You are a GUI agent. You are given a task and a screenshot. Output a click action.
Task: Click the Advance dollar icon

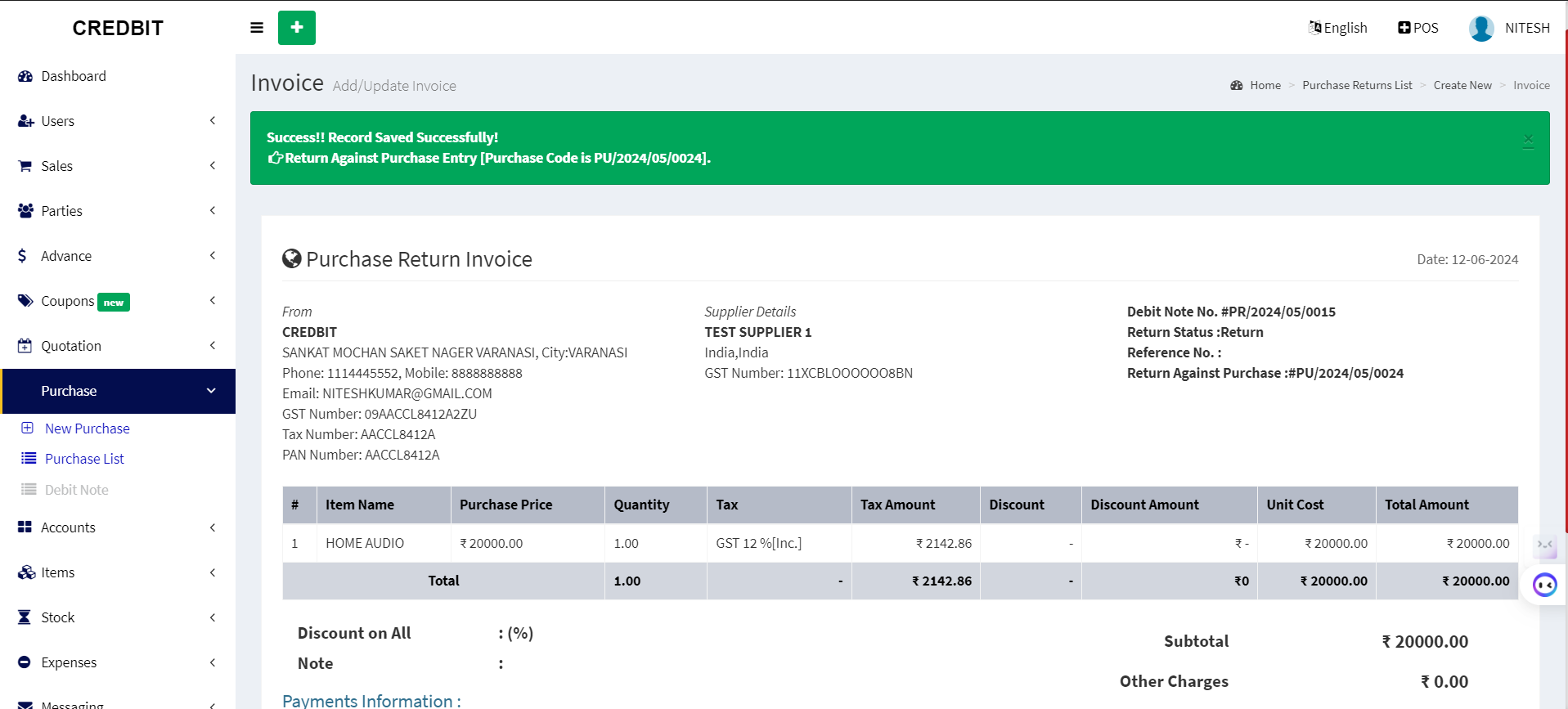pyautogui.click(x=22, y=256)
